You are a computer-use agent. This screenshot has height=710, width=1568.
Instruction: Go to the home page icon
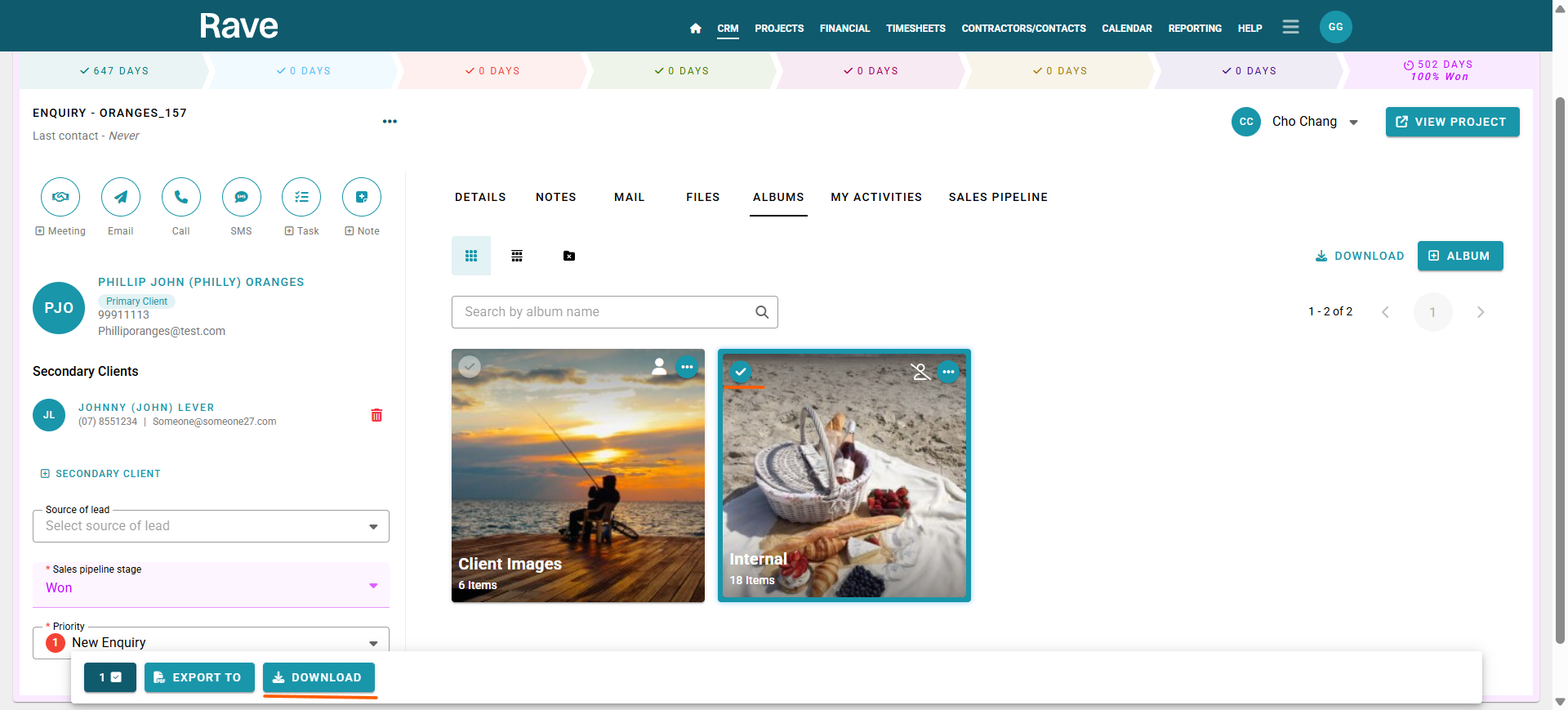pyautogui.click(x=695, y=29)
